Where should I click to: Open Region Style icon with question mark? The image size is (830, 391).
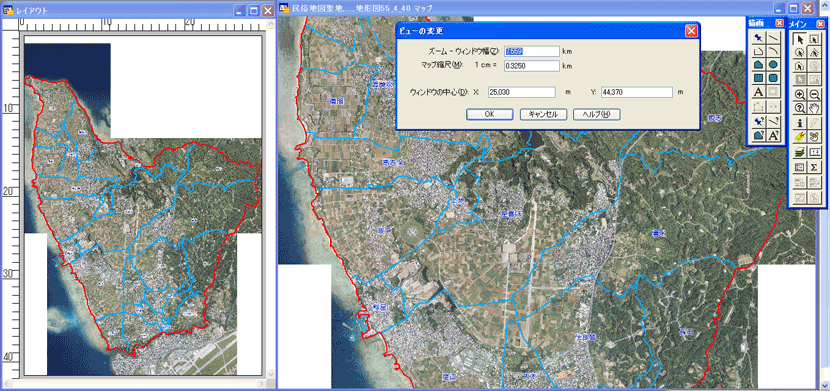click(759, 135)
